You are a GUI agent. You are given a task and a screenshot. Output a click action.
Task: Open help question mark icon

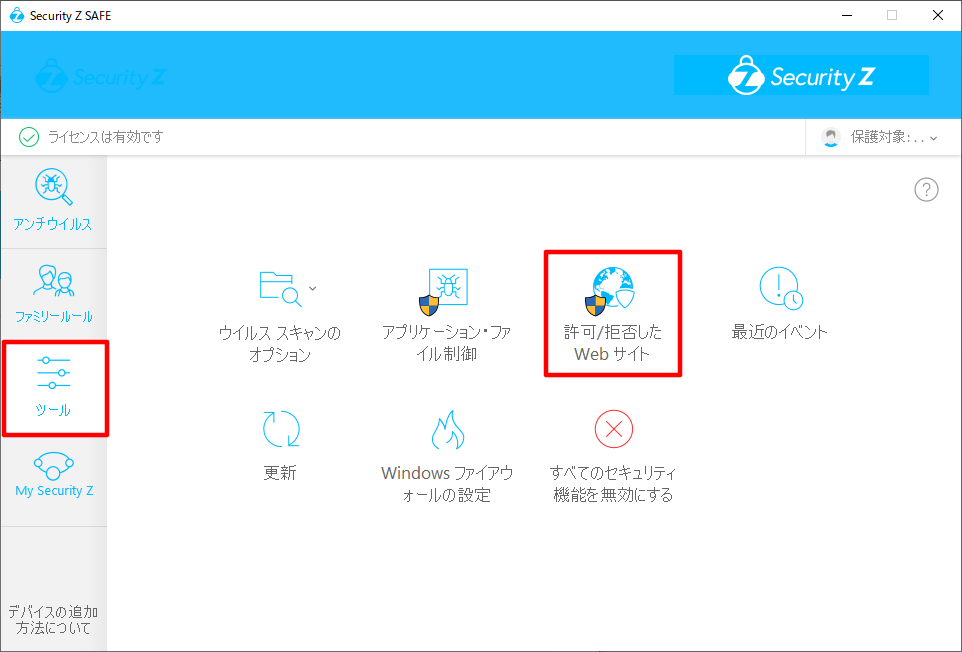point(926,190)
